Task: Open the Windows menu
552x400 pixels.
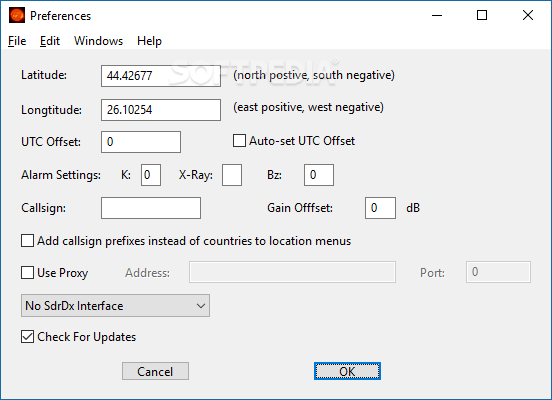Action: [x=98, y=41]
